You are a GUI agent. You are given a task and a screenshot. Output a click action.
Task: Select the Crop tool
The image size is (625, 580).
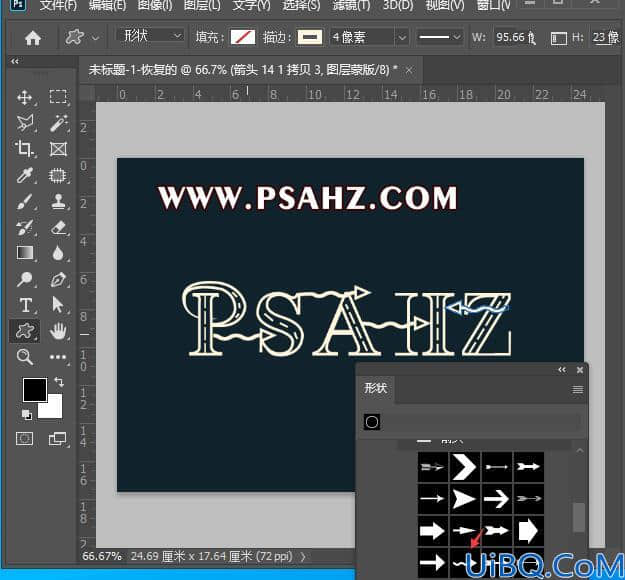click(25, 149)
